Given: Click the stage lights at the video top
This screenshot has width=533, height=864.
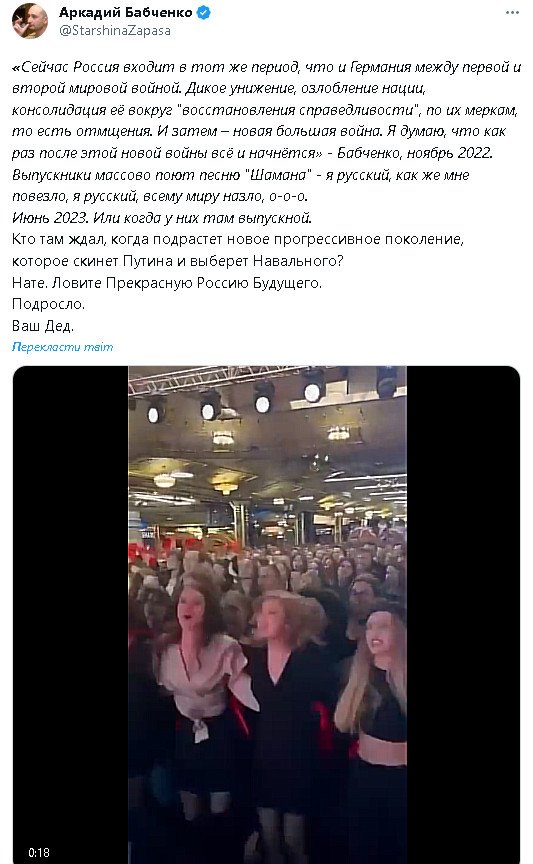Looking at the screenshot, I should 265,394.
